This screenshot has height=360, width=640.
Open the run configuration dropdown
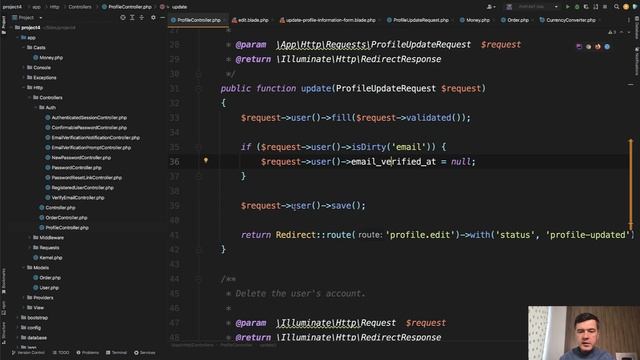click(x=532, y=7)
